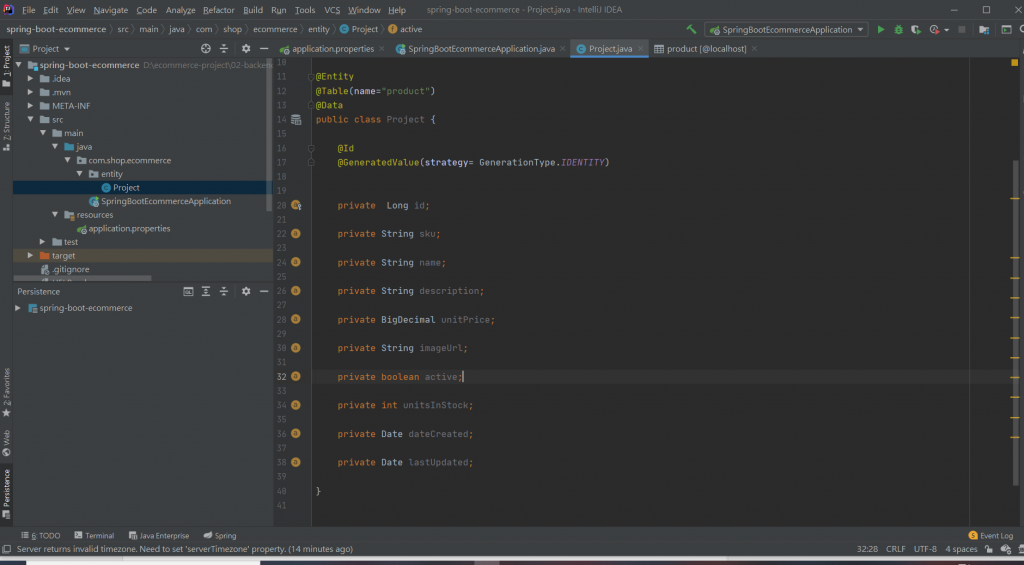Open the Event Log
Screen dimensions: 1024x565
[x=995, y=536]
